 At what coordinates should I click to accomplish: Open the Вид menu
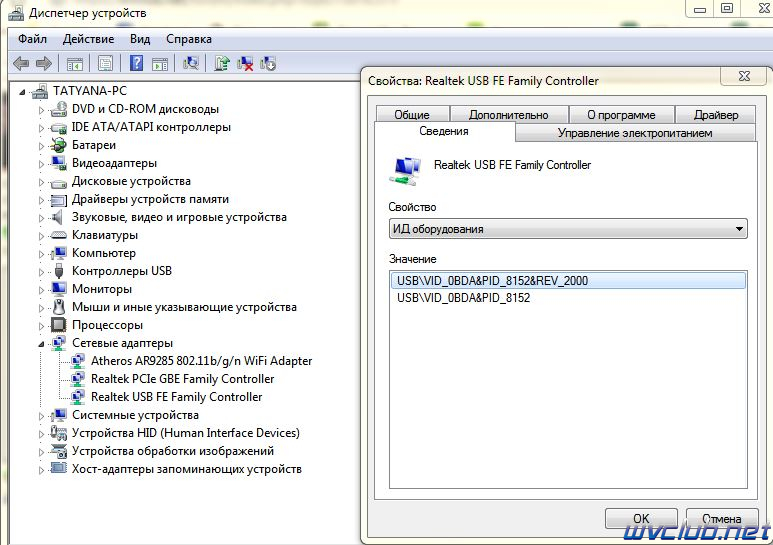(140, 39)
